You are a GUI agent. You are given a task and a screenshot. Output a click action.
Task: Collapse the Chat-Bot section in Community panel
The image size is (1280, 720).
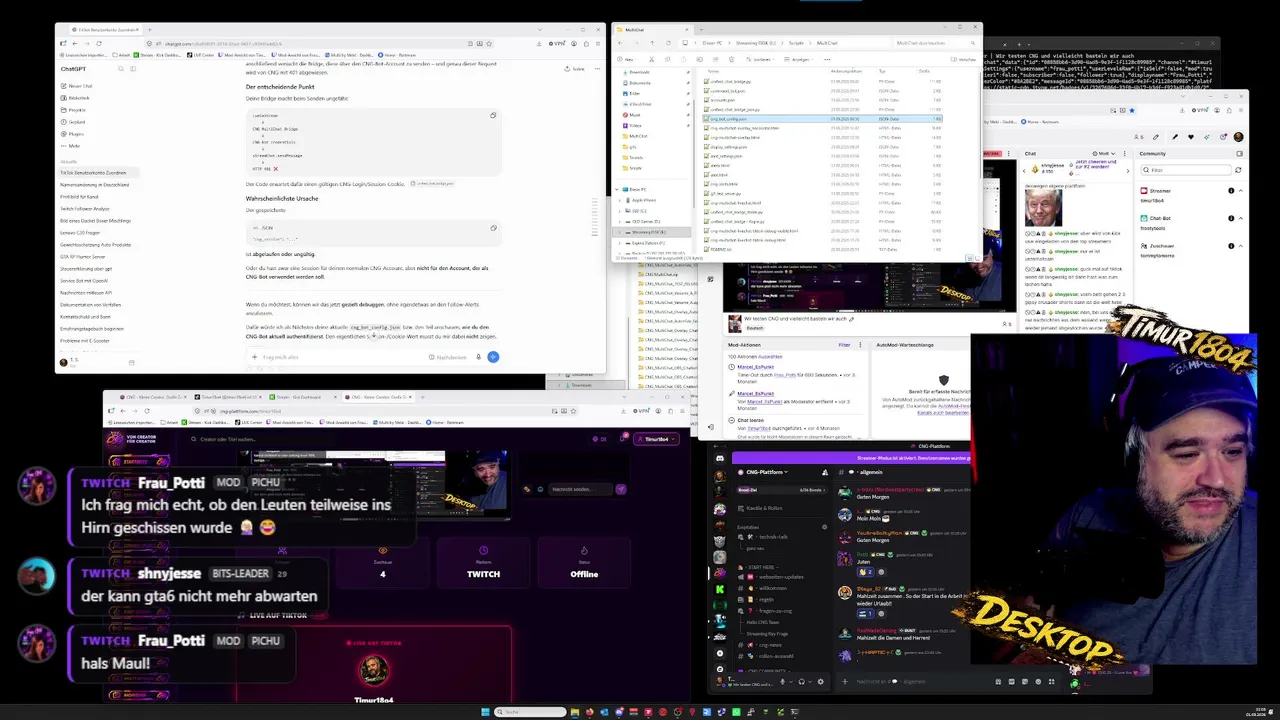[x=1241, y=218]
